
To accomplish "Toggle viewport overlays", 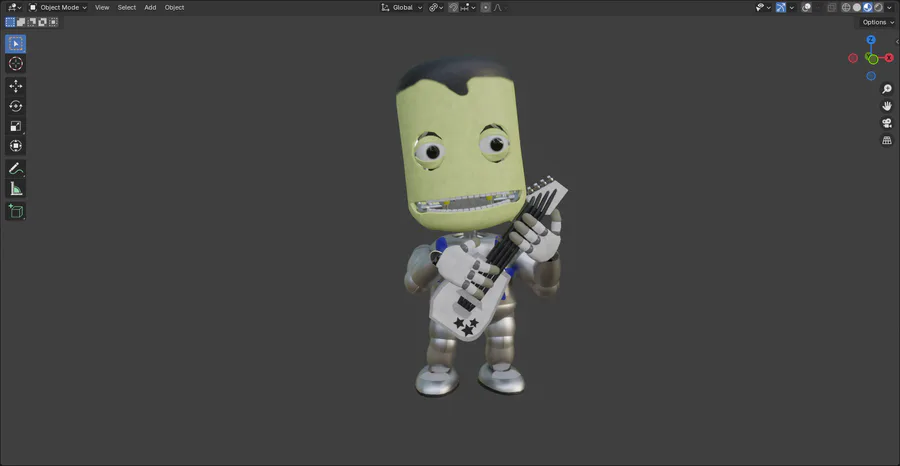I will [806, 7].
